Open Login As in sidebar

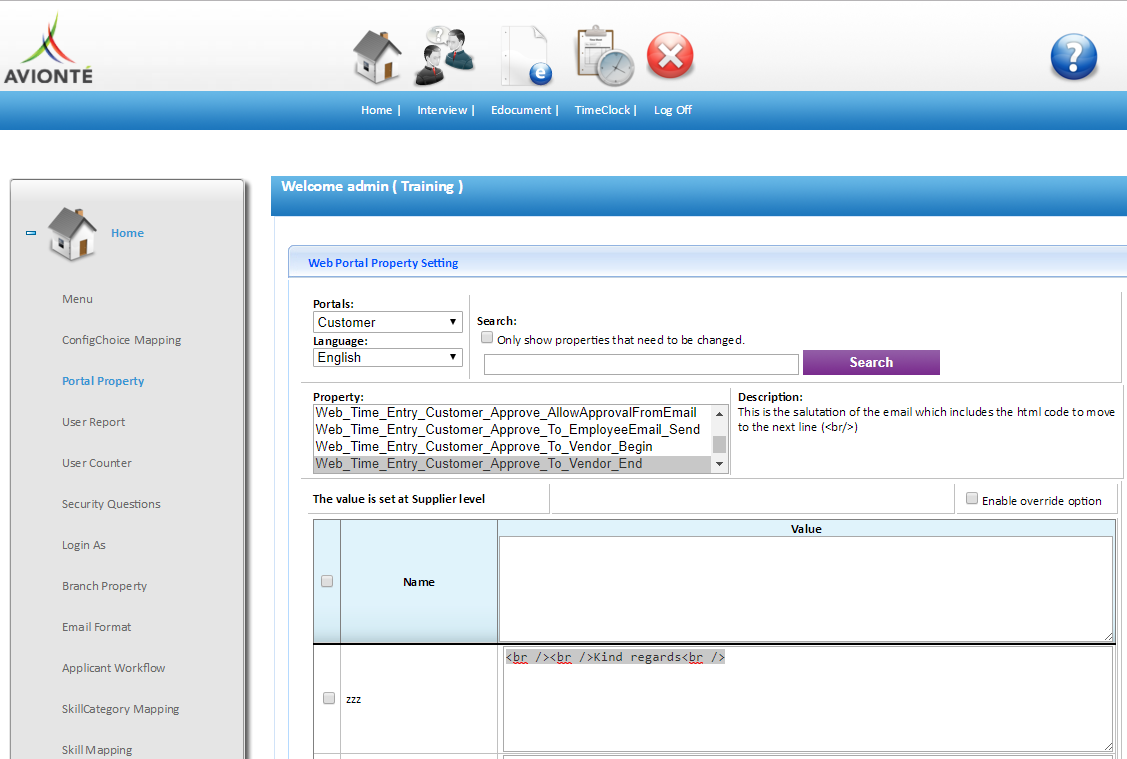coord(83,545)
